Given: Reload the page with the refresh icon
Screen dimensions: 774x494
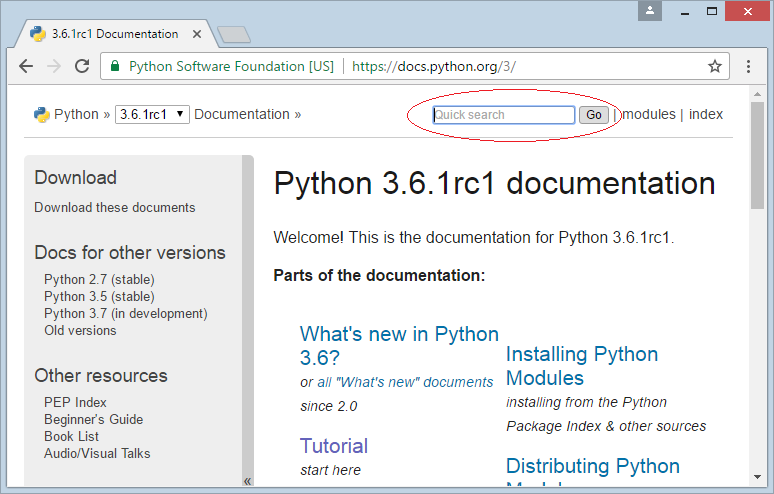Looking at the screenshot, I should 82,66.
